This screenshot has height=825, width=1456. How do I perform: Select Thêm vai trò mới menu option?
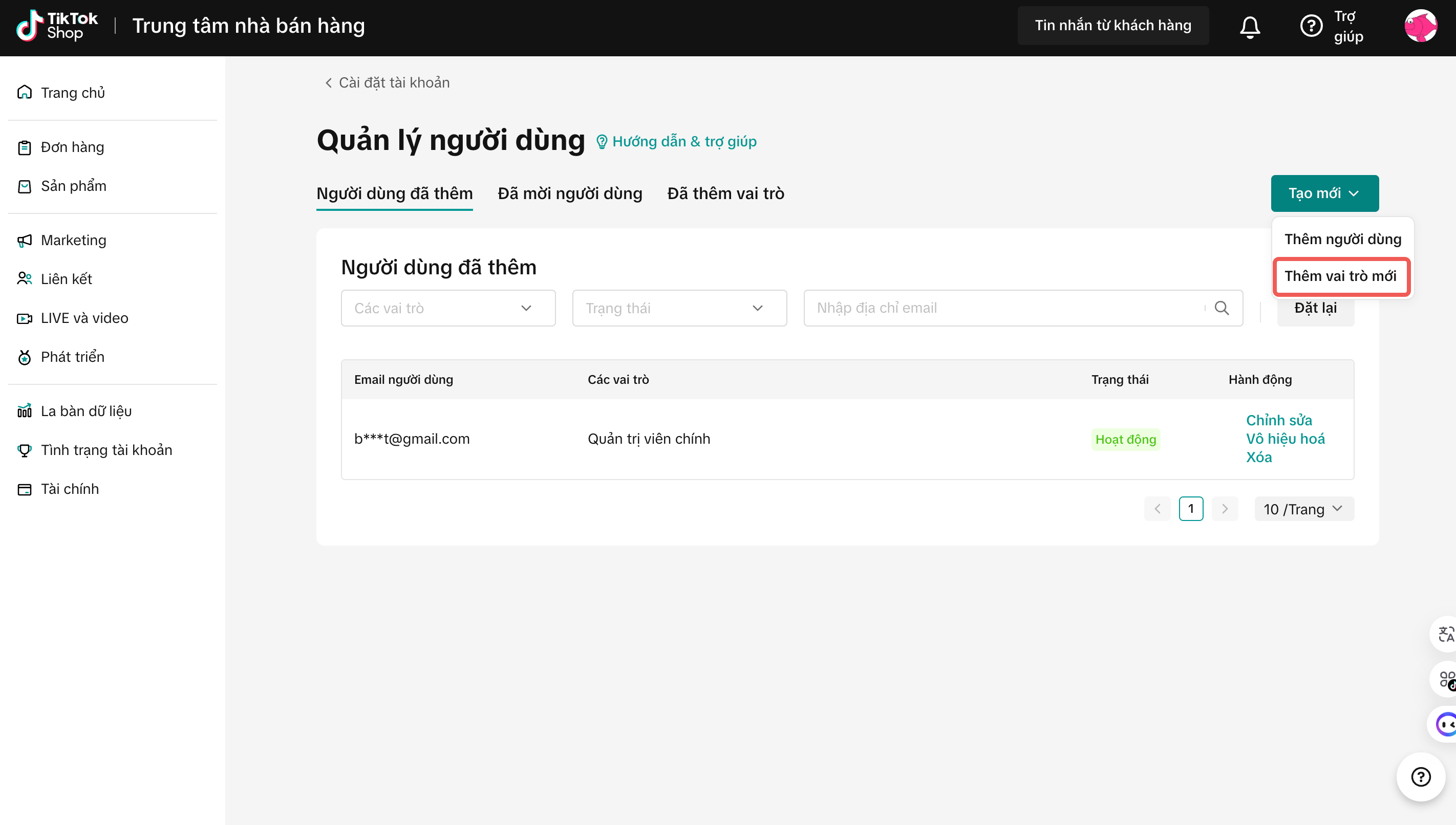click(x=1340, y=276)
